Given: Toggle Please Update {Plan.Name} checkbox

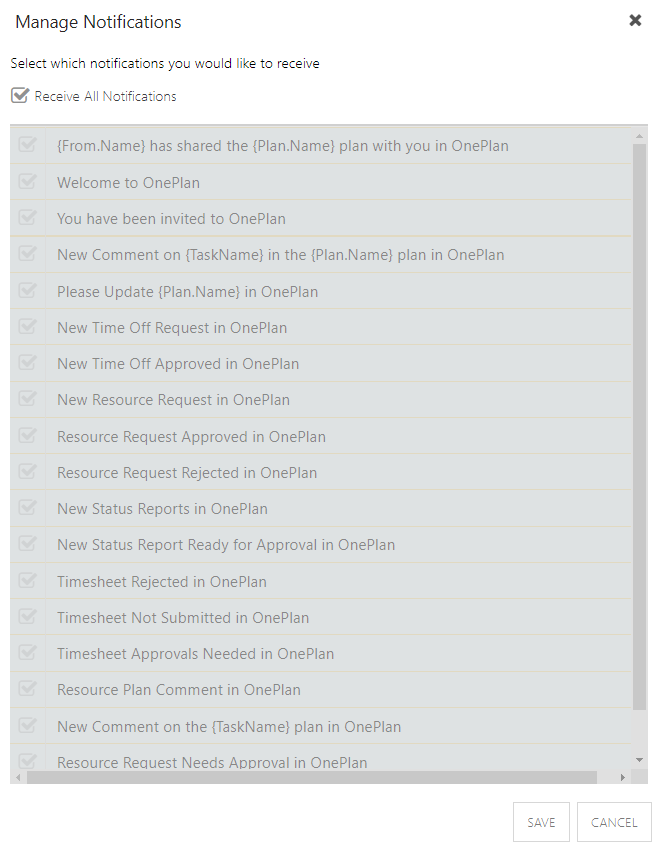Looking at the screenshot, I should [x=27, y=291].
